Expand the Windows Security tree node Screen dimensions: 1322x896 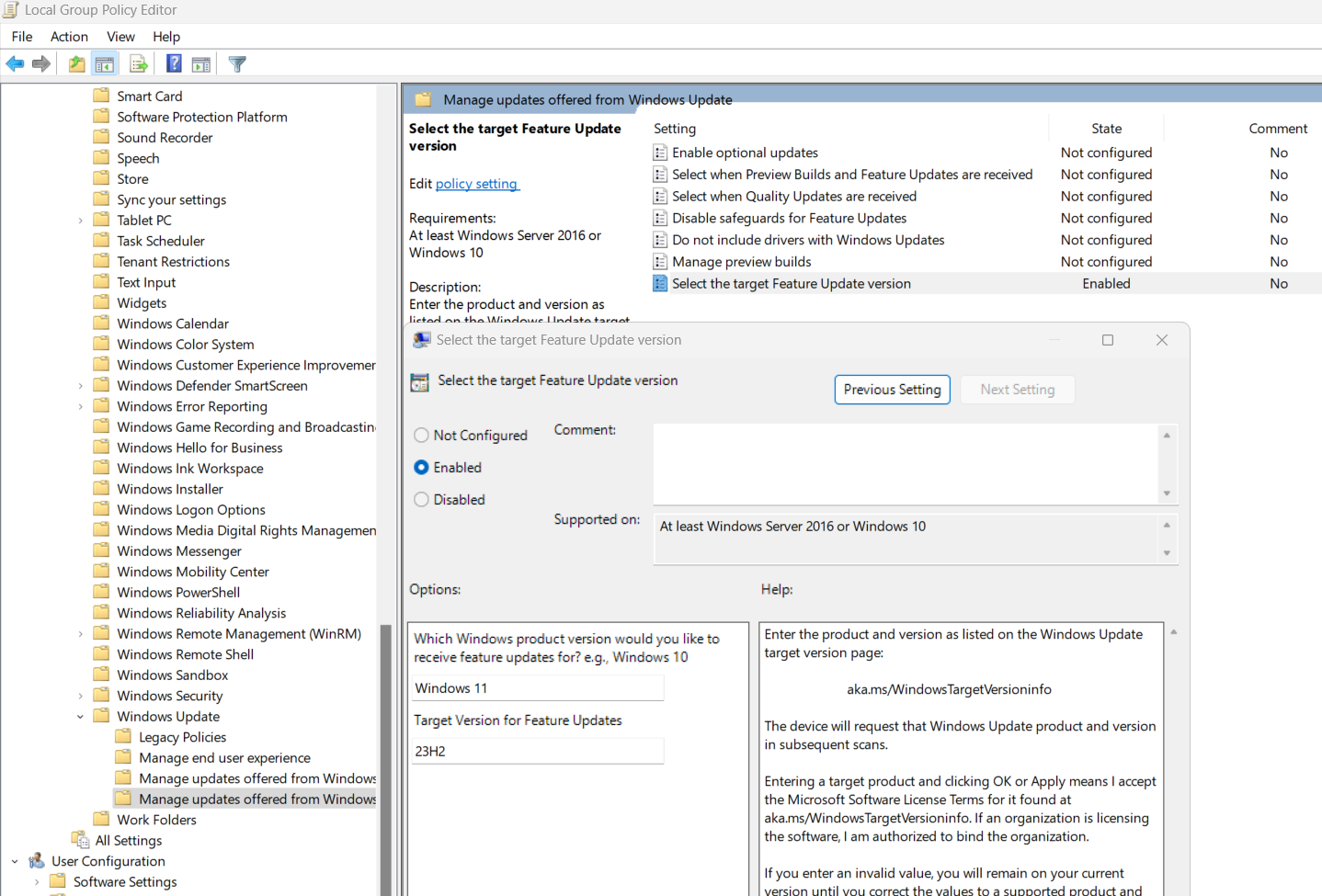[x=81, y=697]
